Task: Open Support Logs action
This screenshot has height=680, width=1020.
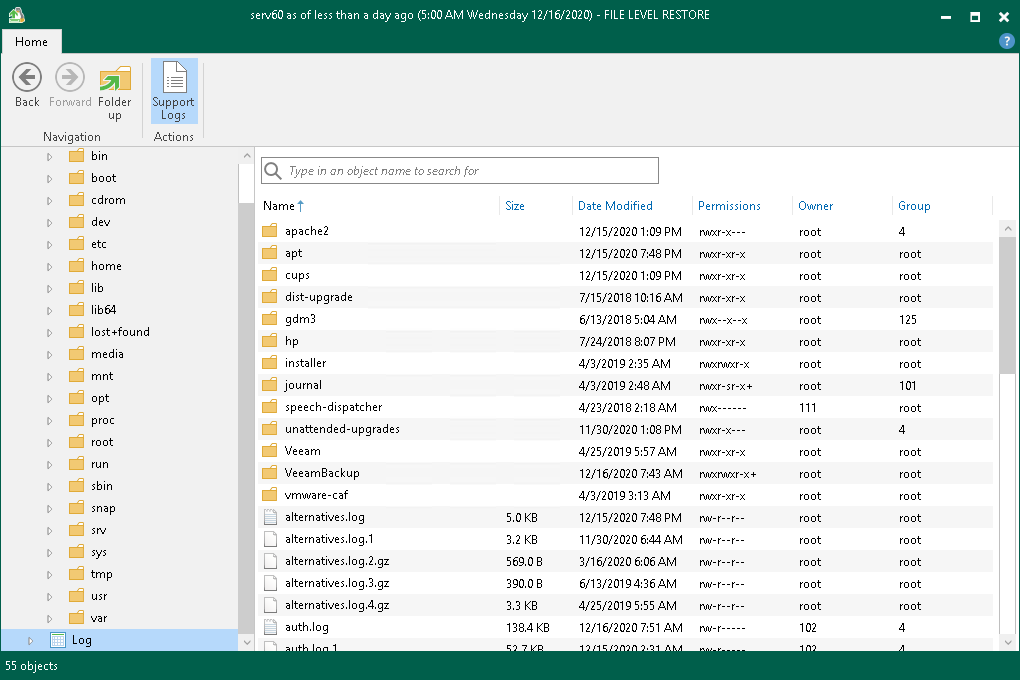Action: coord(174,90)
